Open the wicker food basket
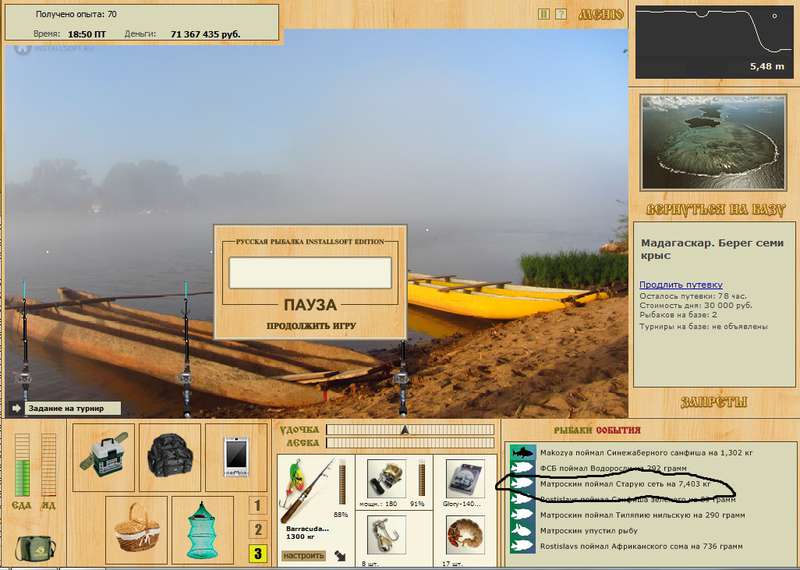This screenshot has width=800, height=570. (136, 530)
